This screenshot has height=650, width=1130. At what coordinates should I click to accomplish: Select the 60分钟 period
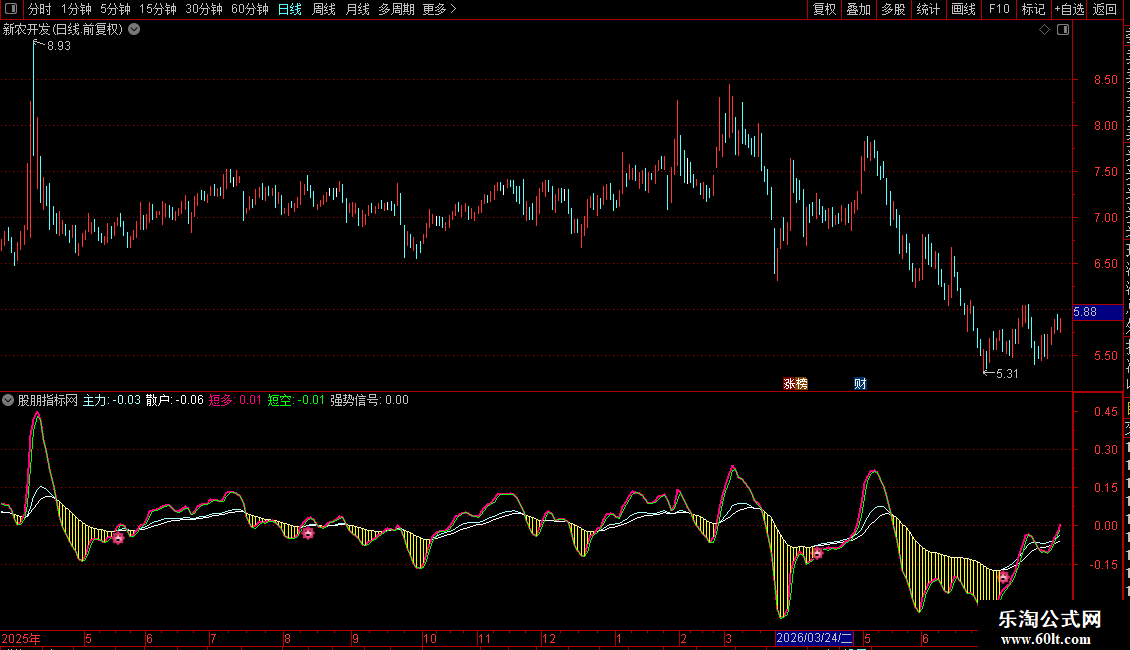click(249, 9)
